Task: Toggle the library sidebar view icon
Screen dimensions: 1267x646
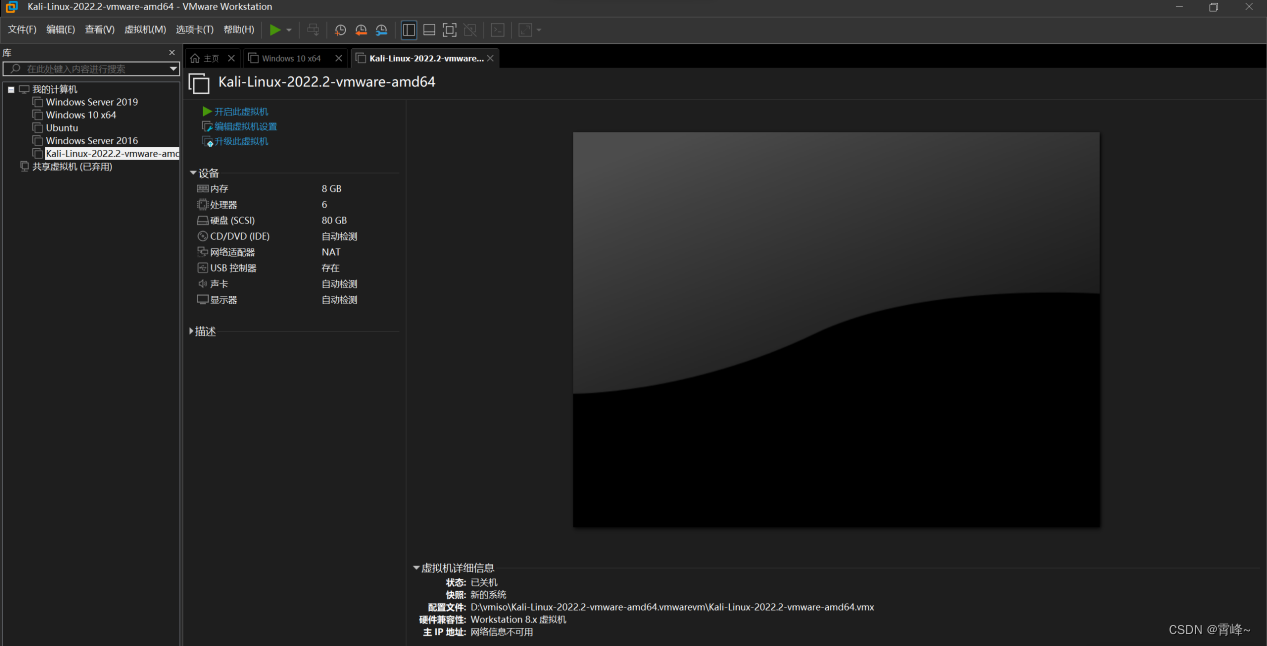Action: [409, 30]
